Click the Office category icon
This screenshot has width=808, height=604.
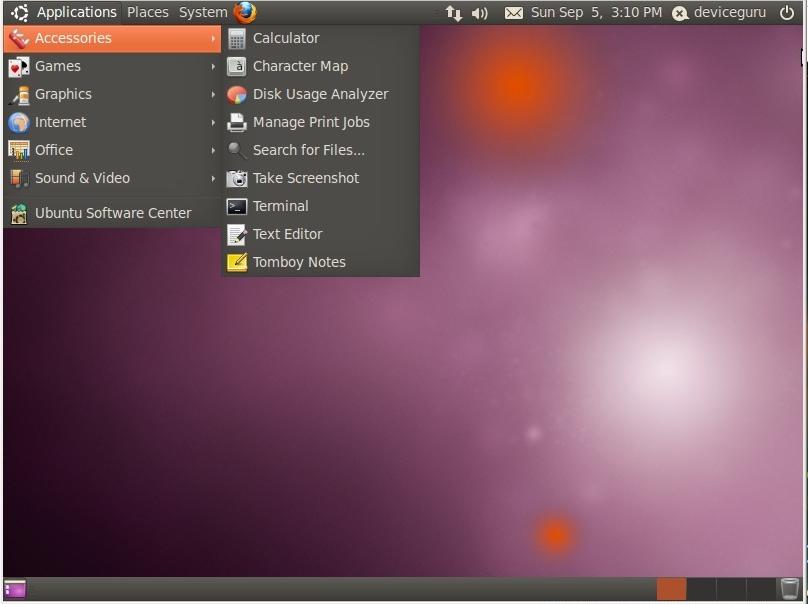pos(19,150)
